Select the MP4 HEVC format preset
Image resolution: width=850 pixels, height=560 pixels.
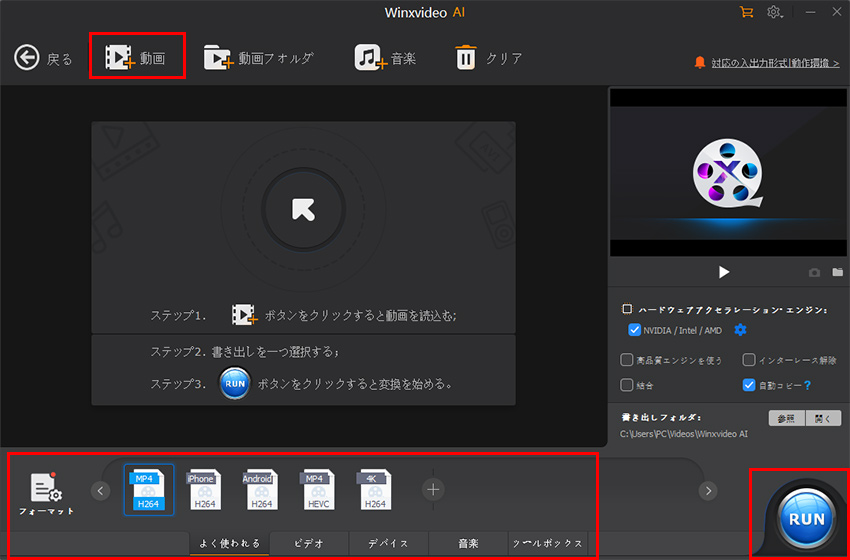pos(318,490)
